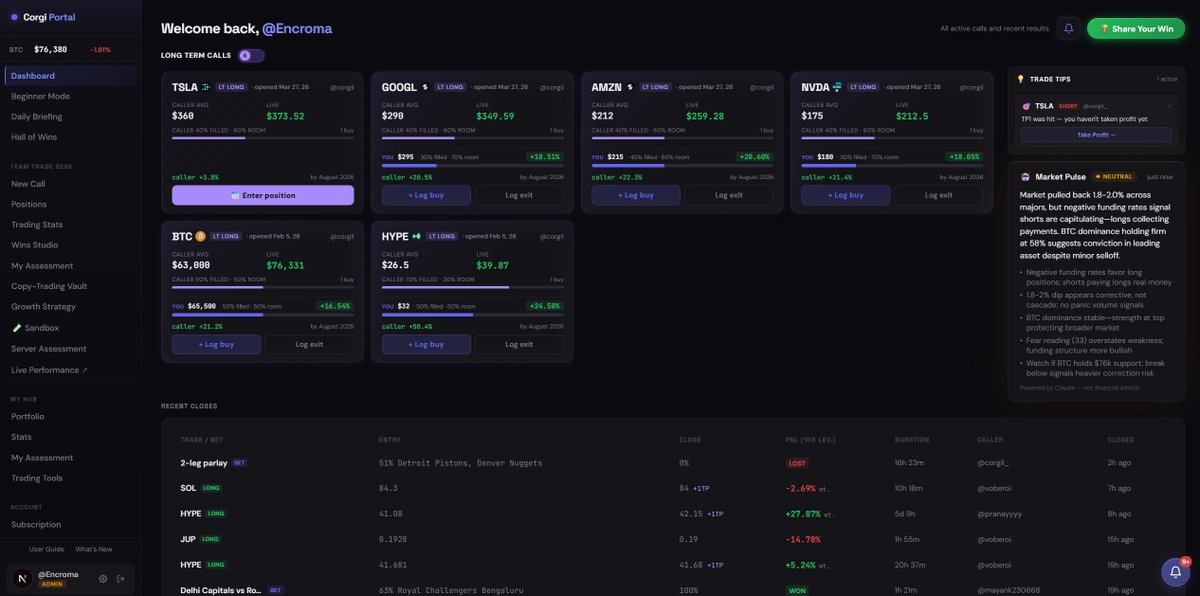Click the HYPE token icon on card
The height and width of the screenshot is (596, 1200).
[416, 236]
